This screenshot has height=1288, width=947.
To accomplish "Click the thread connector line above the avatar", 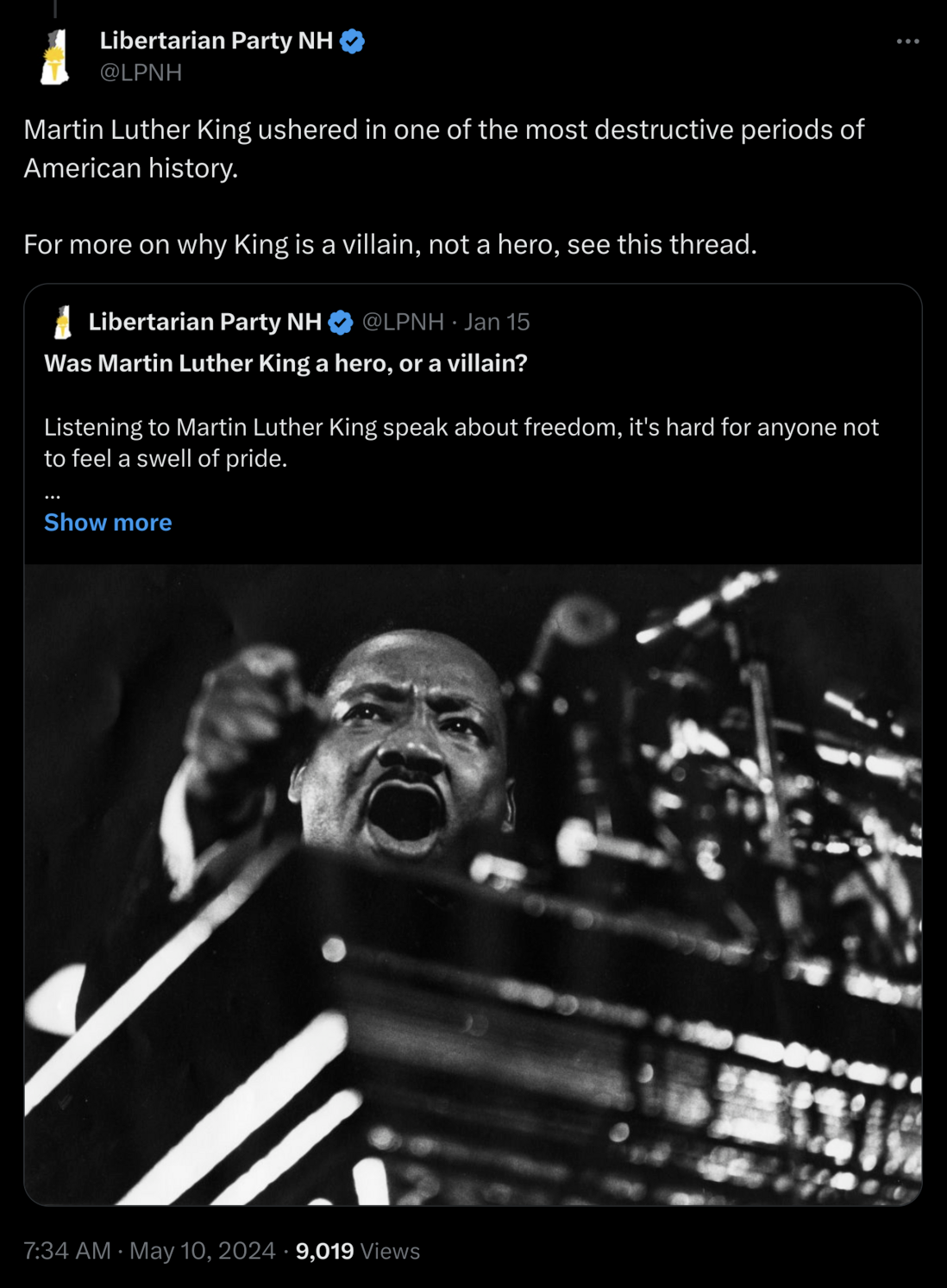I will [54, 9].
